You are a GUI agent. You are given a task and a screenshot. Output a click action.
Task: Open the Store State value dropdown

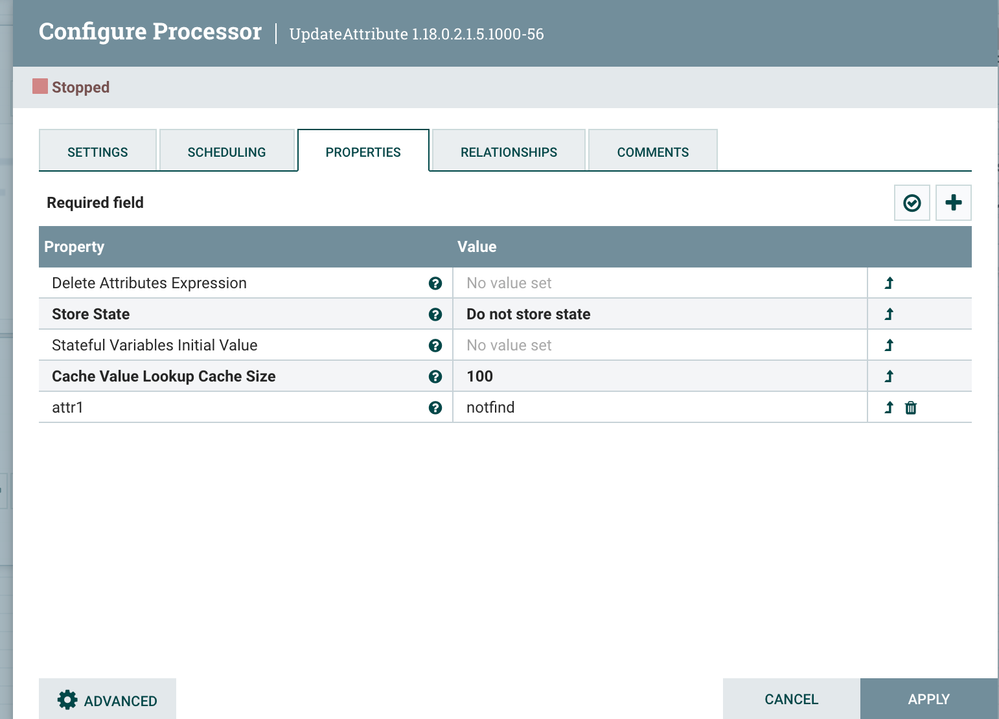pyautogui.click(x=658, y=315)
